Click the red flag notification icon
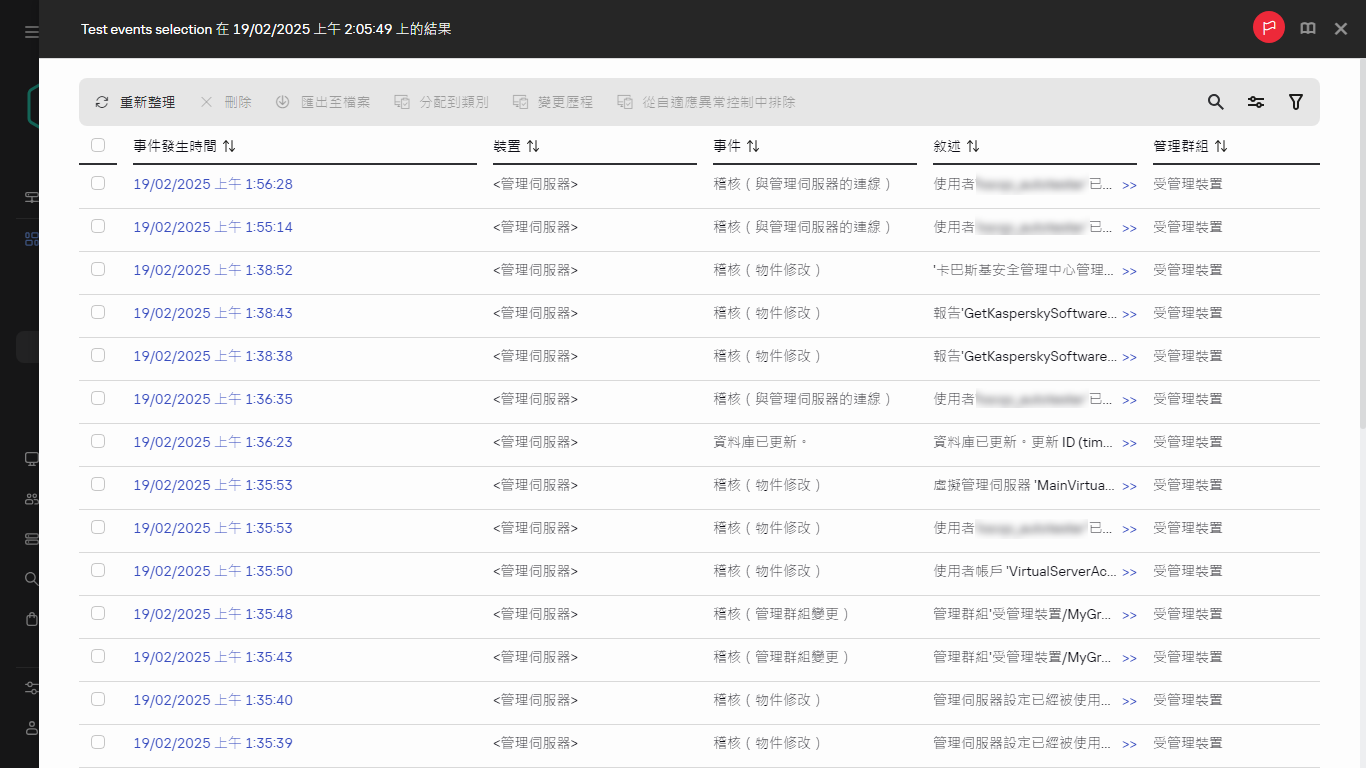 (1268, 28)
